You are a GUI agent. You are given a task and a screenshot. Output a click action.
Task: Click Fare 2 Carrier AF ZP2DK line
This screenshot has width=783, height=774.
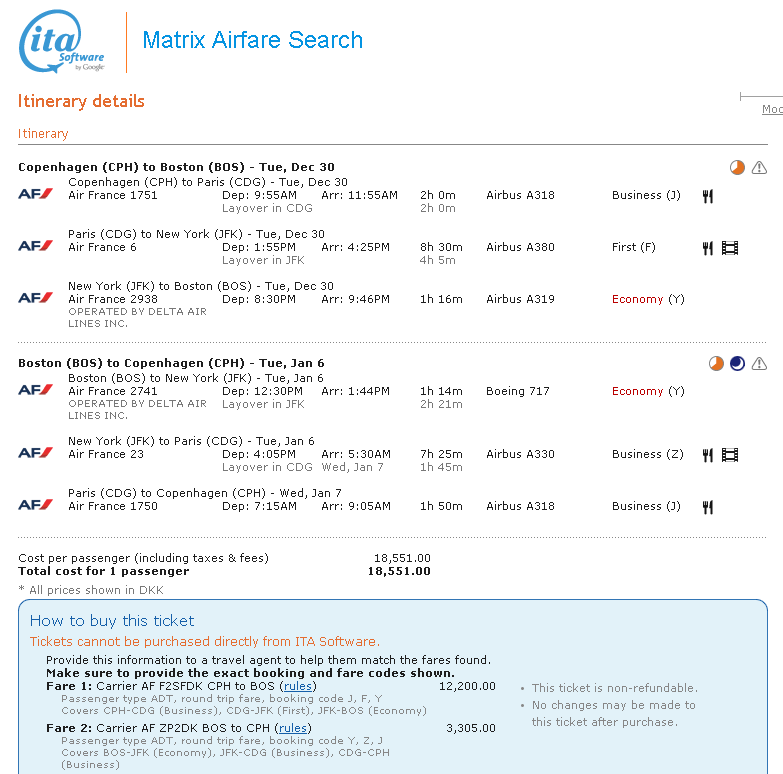pyautogui.click(x=179, y=728)
